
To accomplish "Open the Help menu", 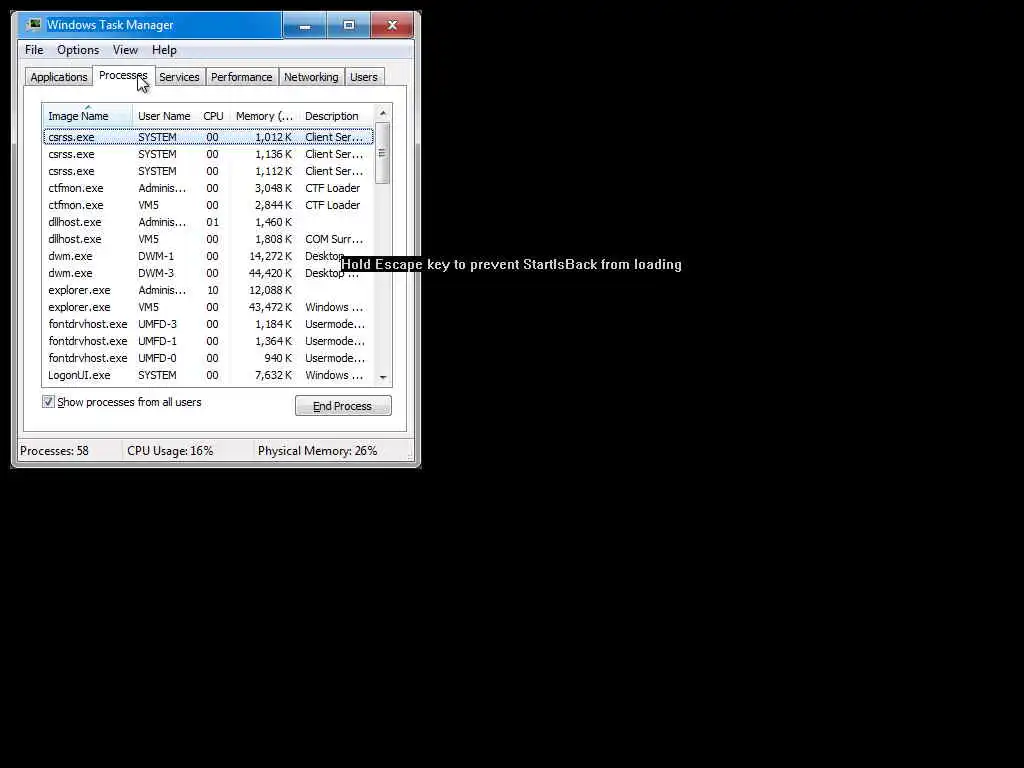I will pos(164,50).
